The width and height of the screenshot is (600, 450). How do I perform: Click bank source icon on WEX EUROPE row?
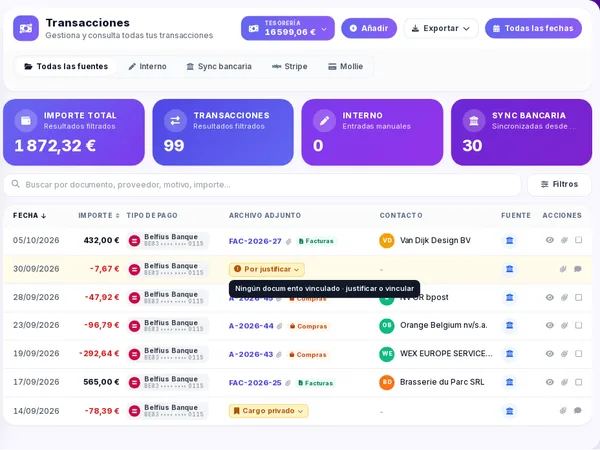509,354
